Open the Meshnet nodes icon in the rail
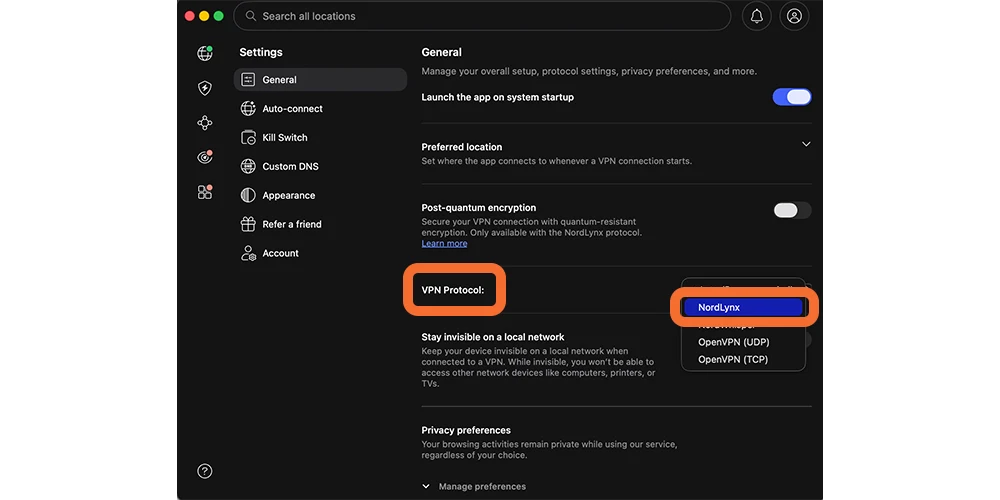1000x500 pixels. [x=205, y=123]
